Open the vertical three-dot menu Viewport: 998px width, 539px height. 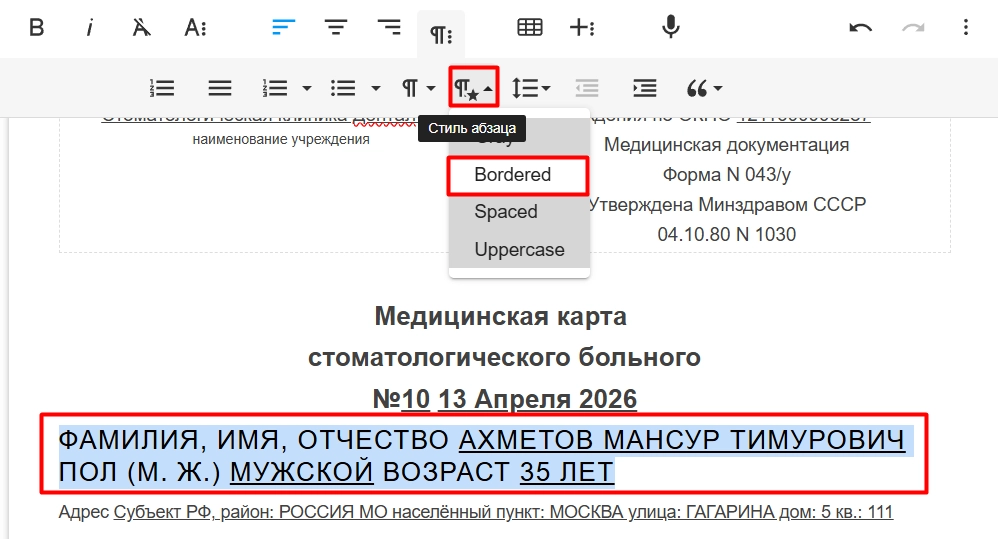coord(965,28)
